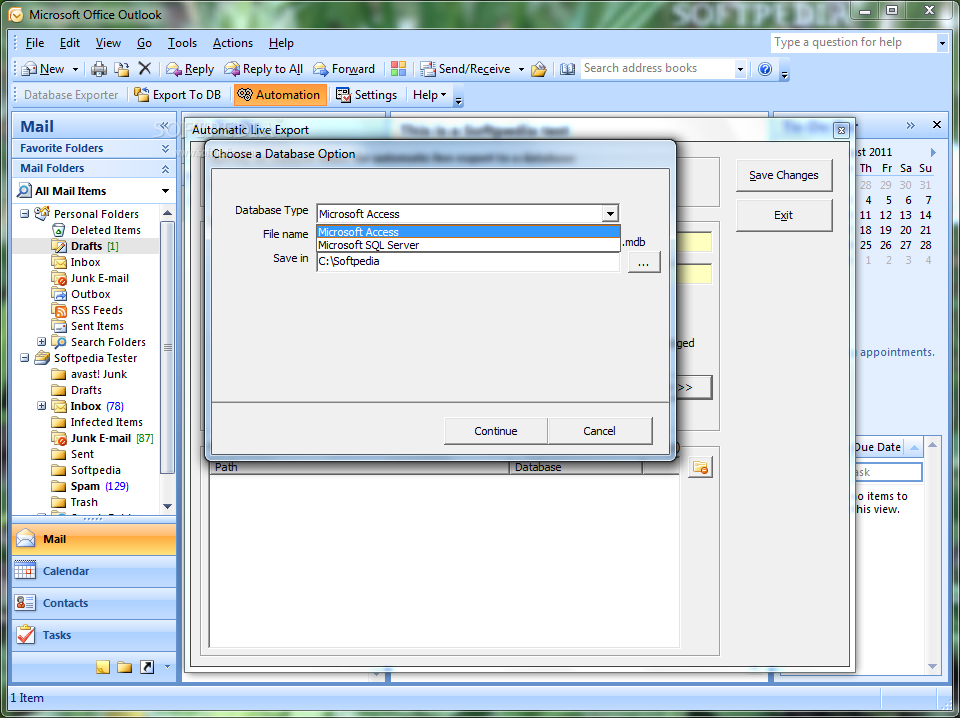Open the Help dropdown in Database Exporter toolbar
This screenshot has width=960, height=718.
pos(429,95)
